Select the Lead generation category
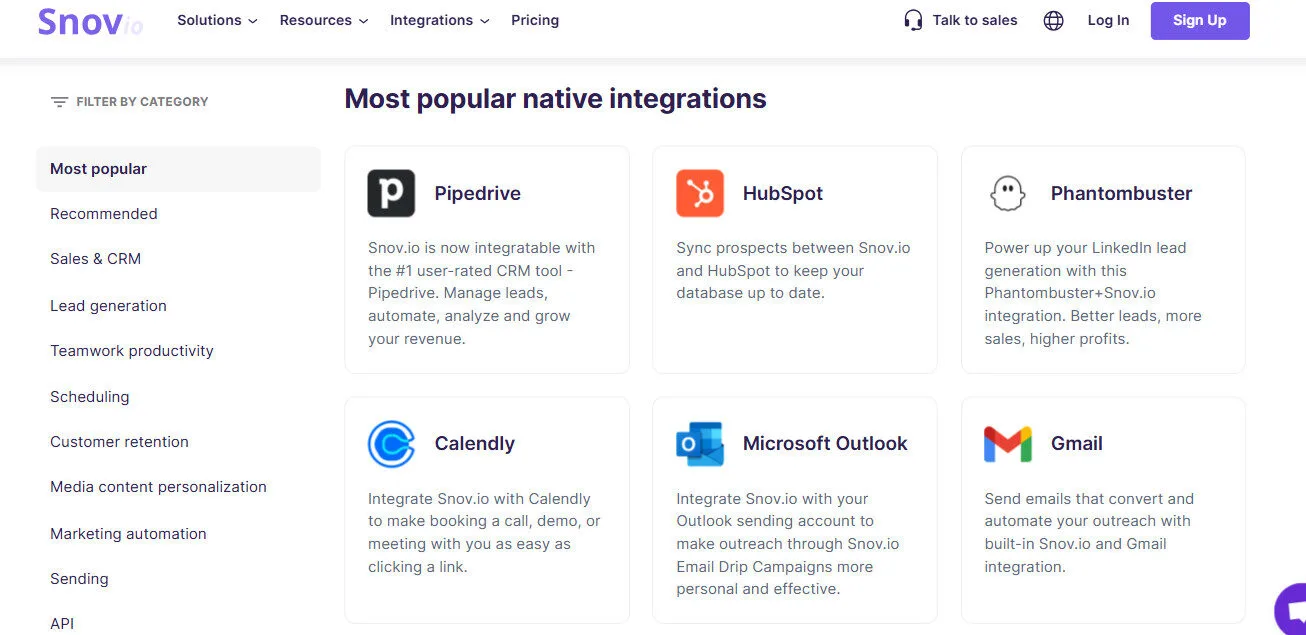 [x=108, y=305]
